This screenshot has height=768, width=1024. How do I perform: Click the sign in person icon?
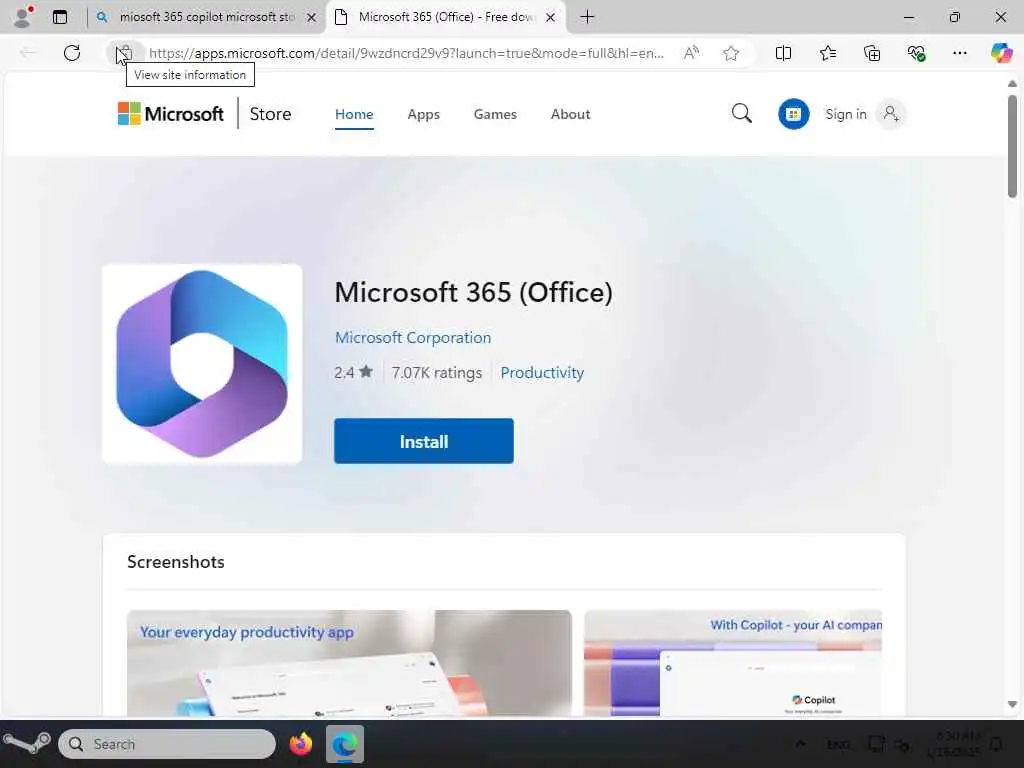pyautogui.click(x=891, y=114)
